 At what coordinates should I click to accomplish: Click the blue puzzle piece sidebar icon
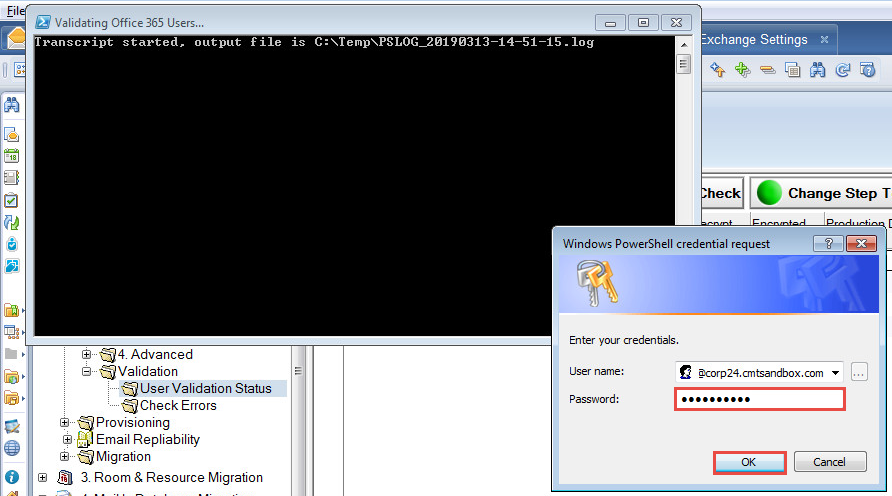[11, 266]
